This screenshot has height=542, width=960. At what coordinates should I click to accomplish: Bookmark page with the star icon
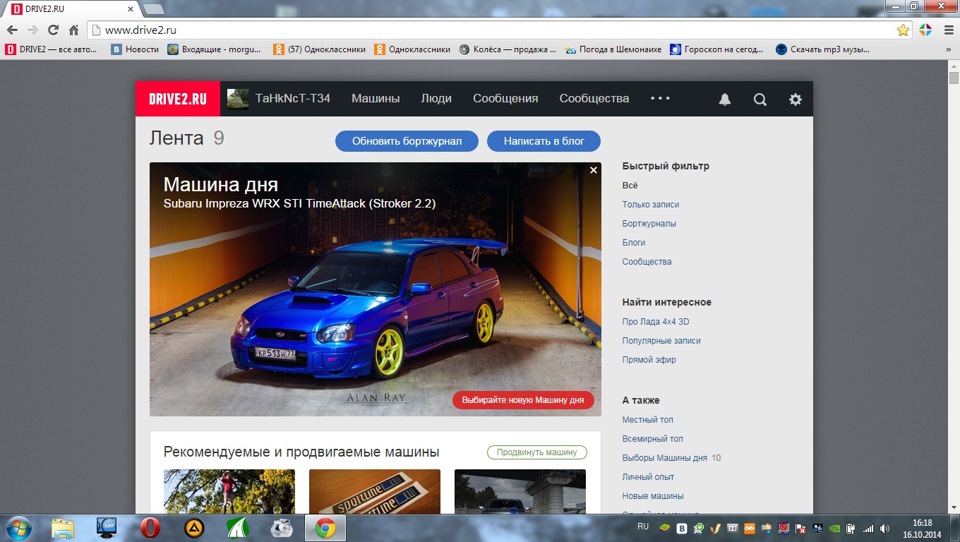pos(902,30)
